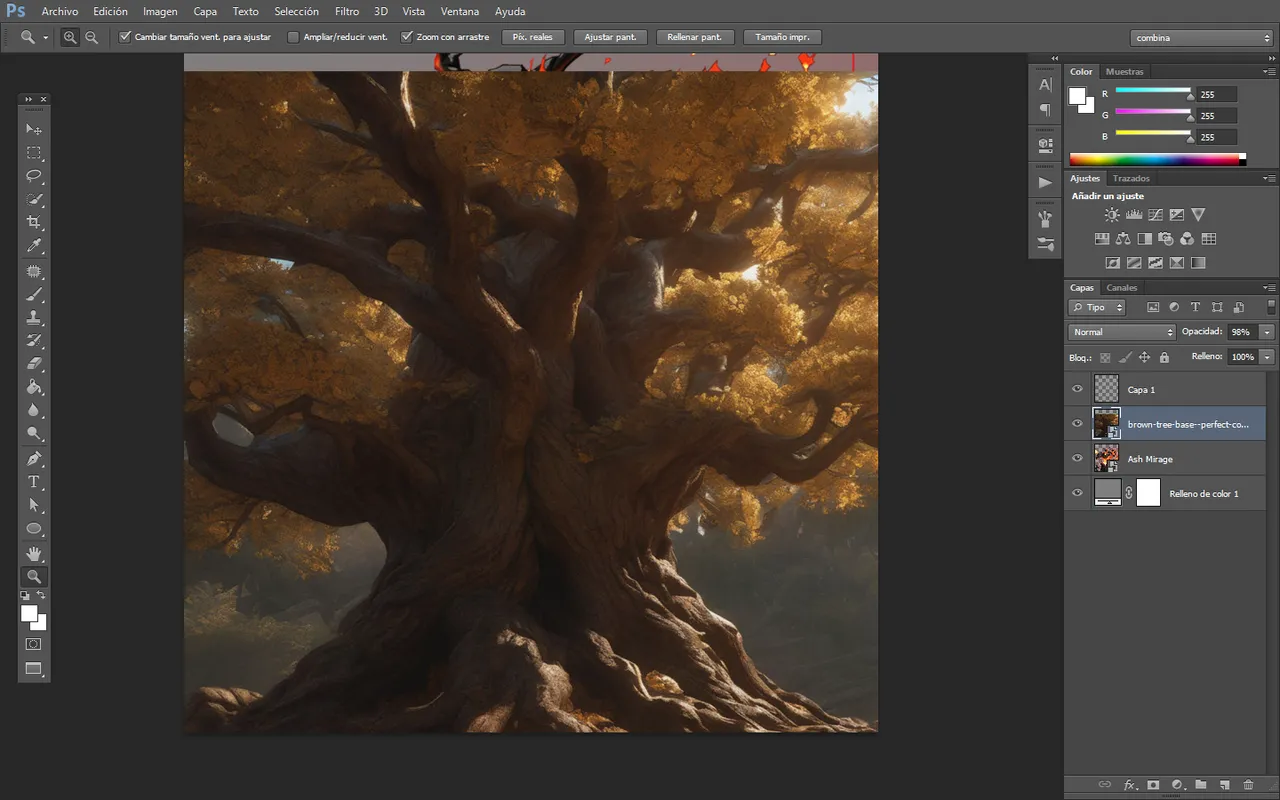The width and height of the screenshot is (1280, 800).
Task: Toggle Quick Mask mode
Action: point(34,645)
